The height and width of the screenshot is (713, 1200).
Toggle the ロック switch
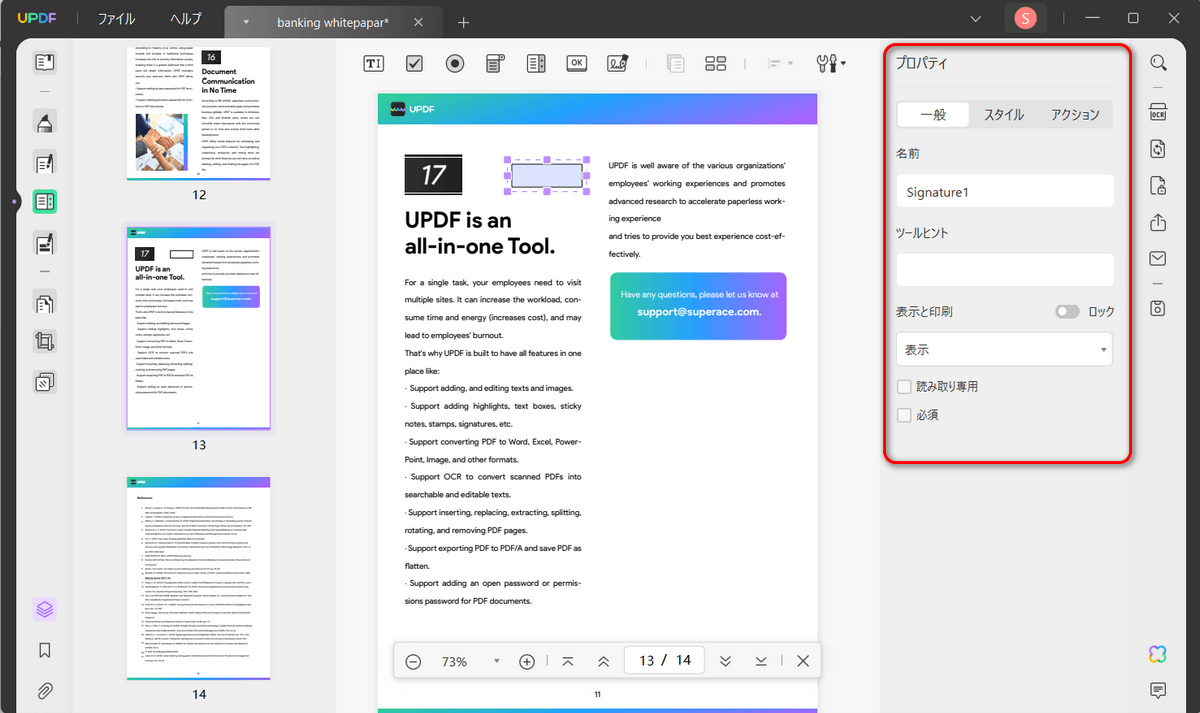(1067, 312)
